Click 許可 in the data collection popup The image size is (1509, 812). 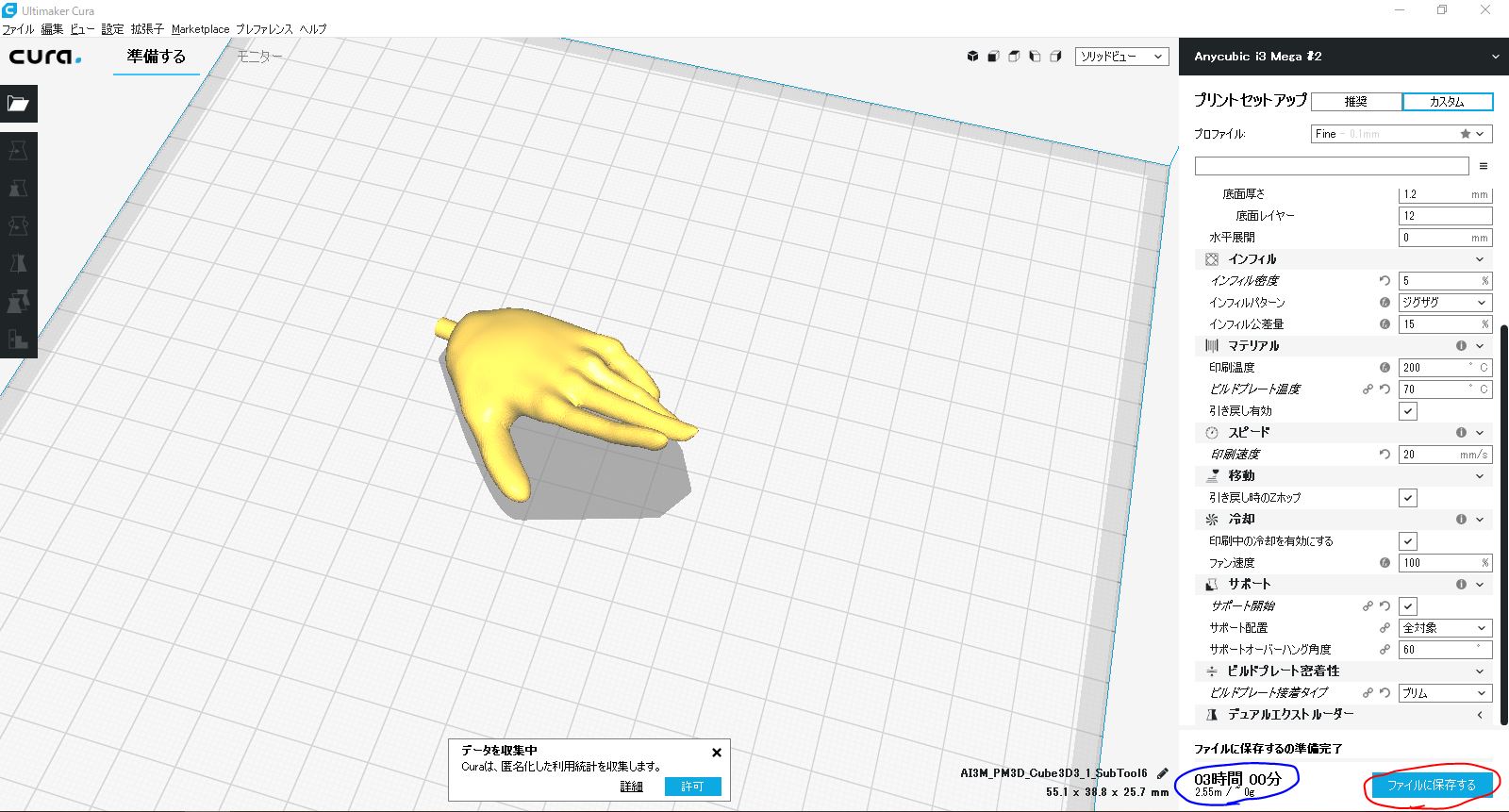(x=692, y=787)
